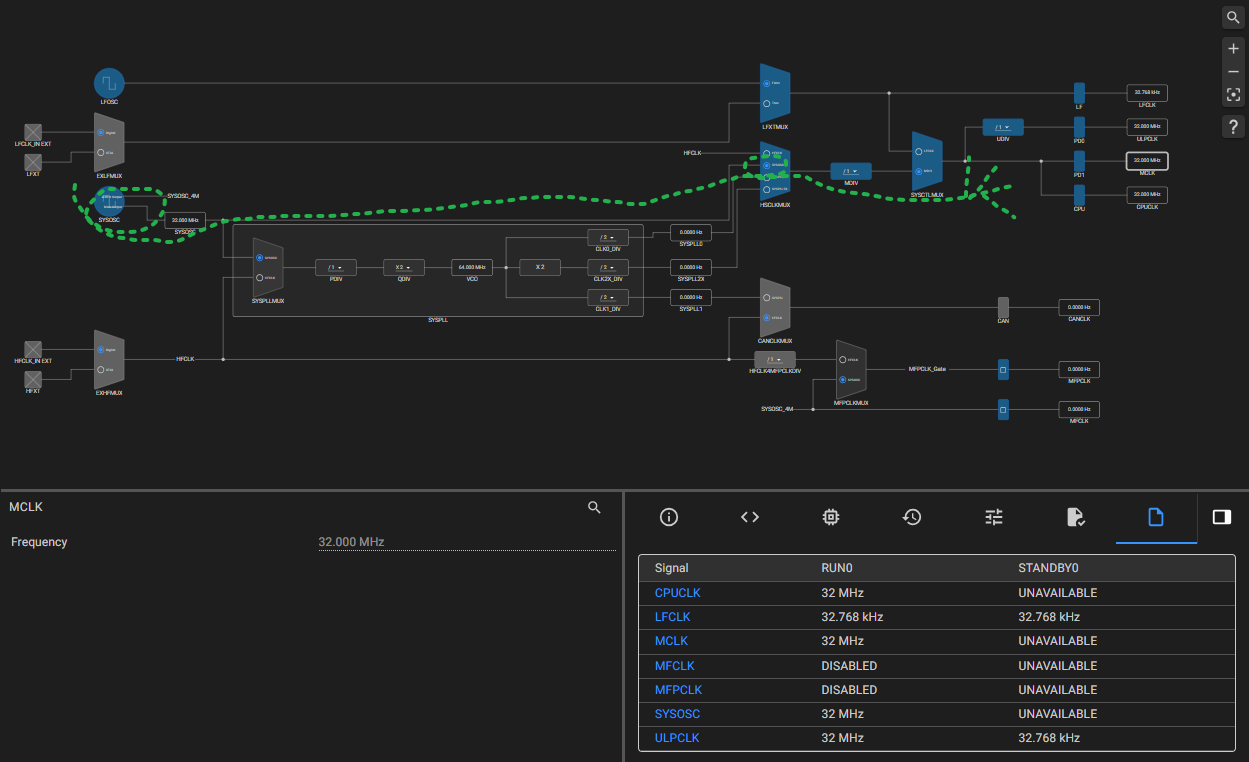1249x762 pixels.
Task: Toggle the side panel layout icon
Action: coord(1221,517)
